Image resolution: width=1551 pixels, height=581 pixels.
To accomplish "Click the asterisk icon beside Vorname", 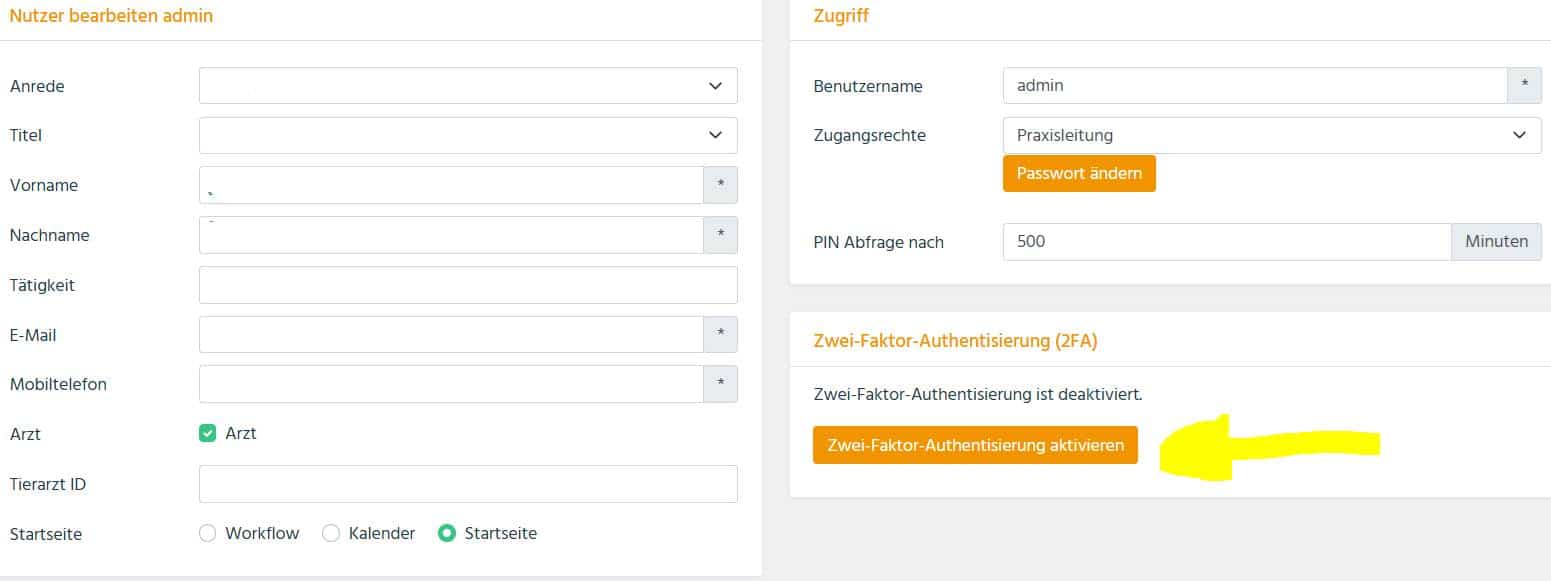I will [x=721, y=185].
